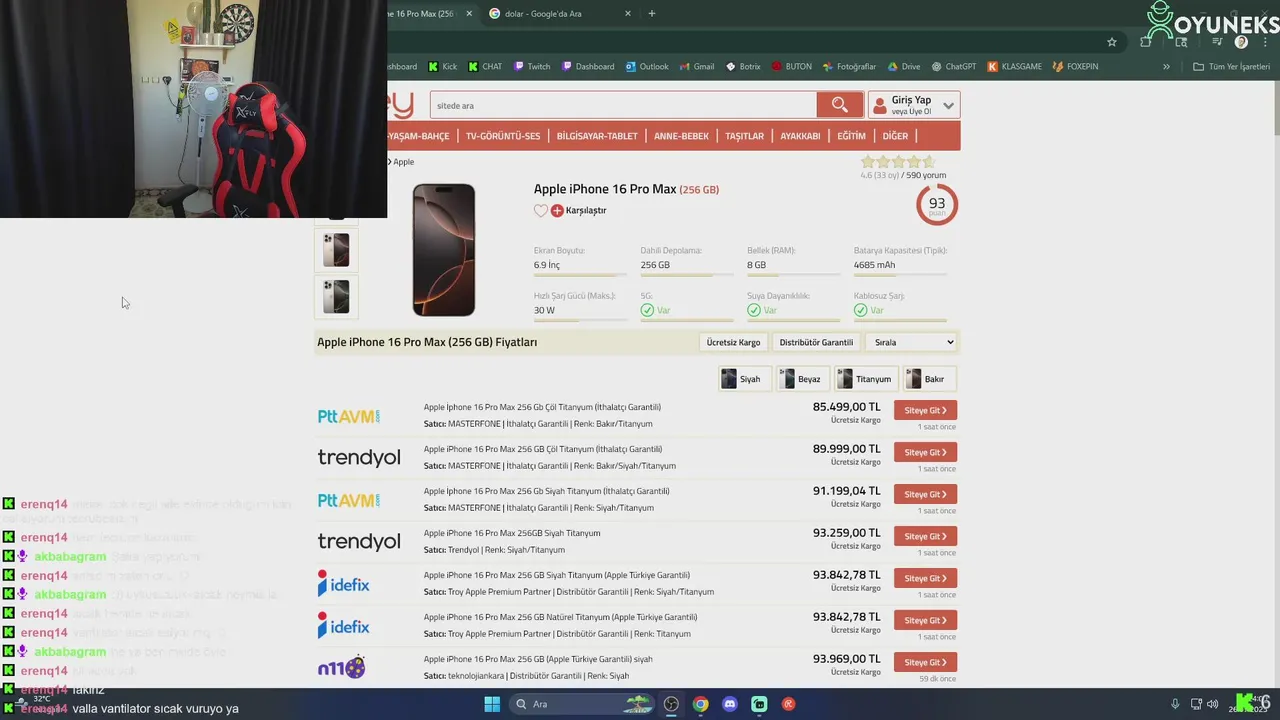The width and height of the screenshot is (1280, 720).
Task: Toggle the Ücretsiz Kargo filter
Action: [733, 342]
